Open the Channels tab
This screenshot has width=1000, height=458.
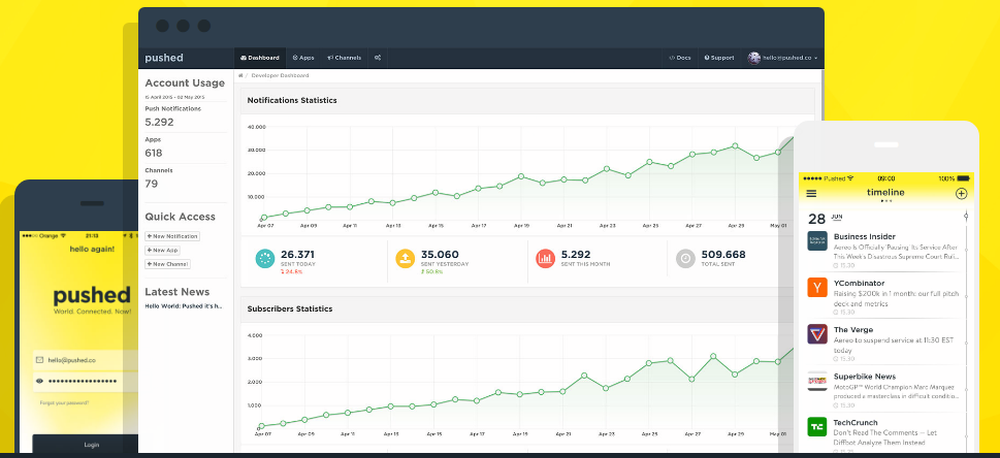click(344, 58)
